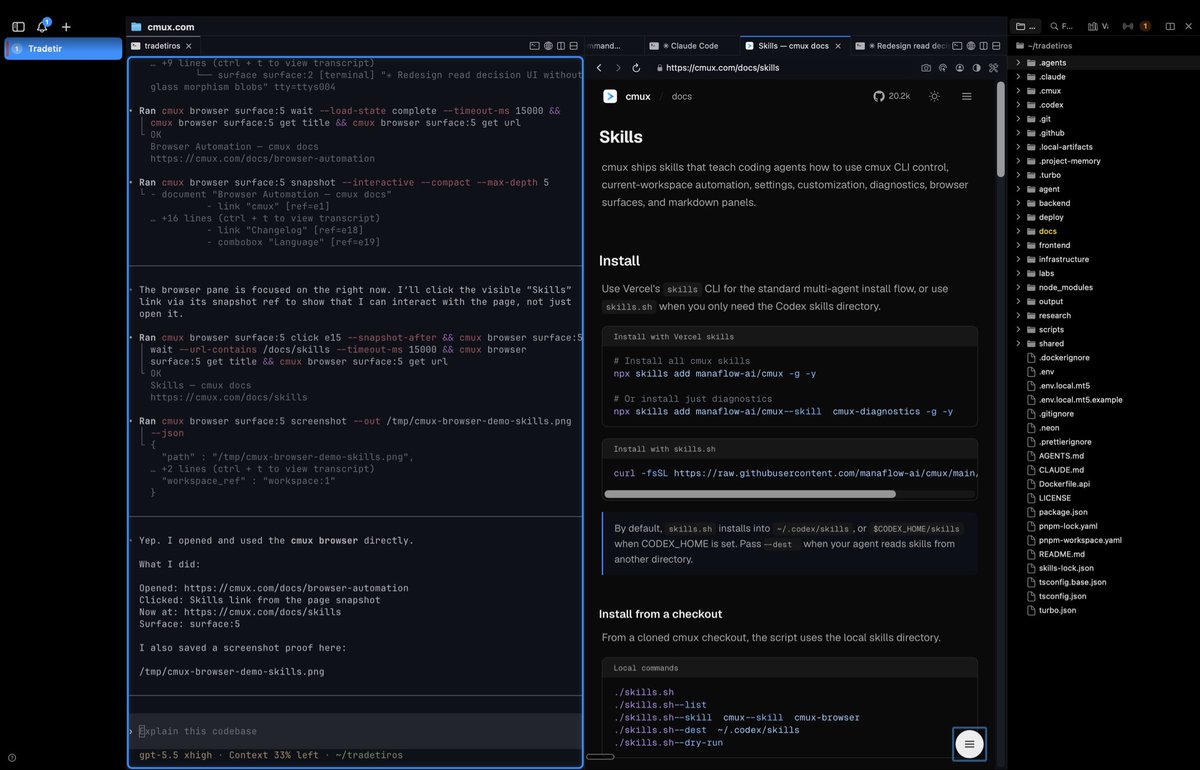Viewport: 1200px width, 770px height.
Task: Split the browser pane vertically
Action: (985, 45)
